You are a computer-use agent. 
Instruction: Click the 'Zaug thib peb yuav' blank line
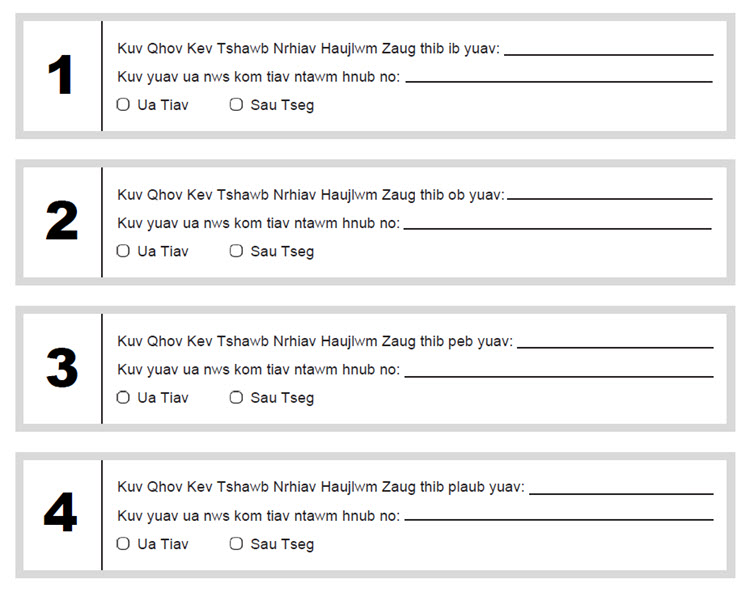[615, 342]
